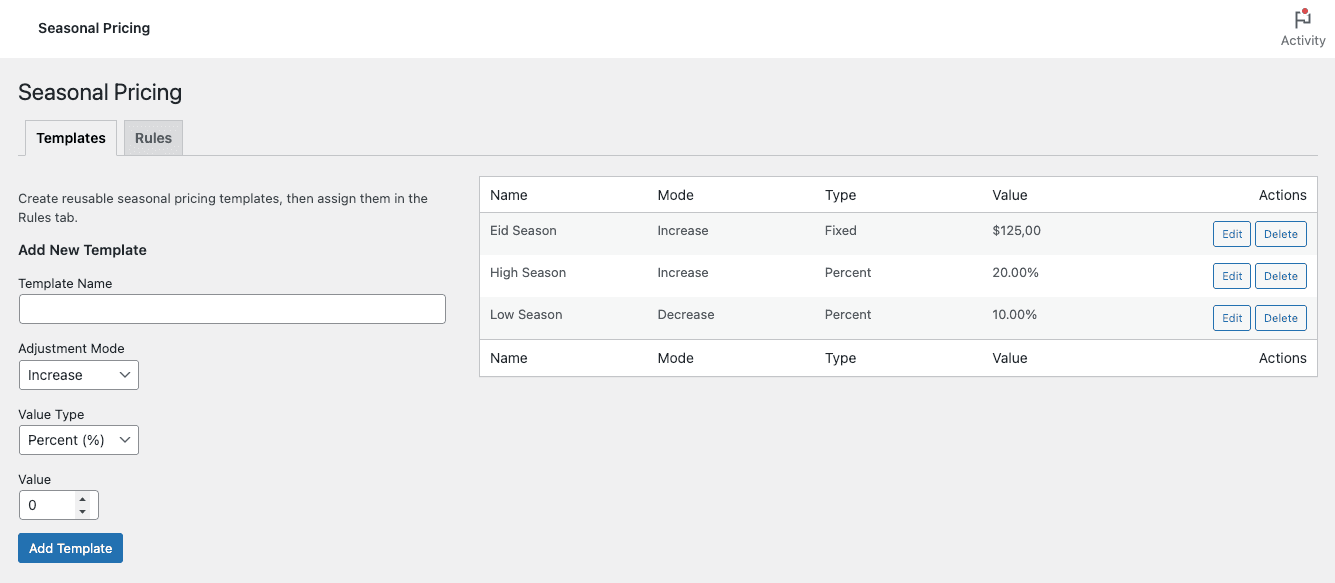Select the Templates tab

[71, 138]
